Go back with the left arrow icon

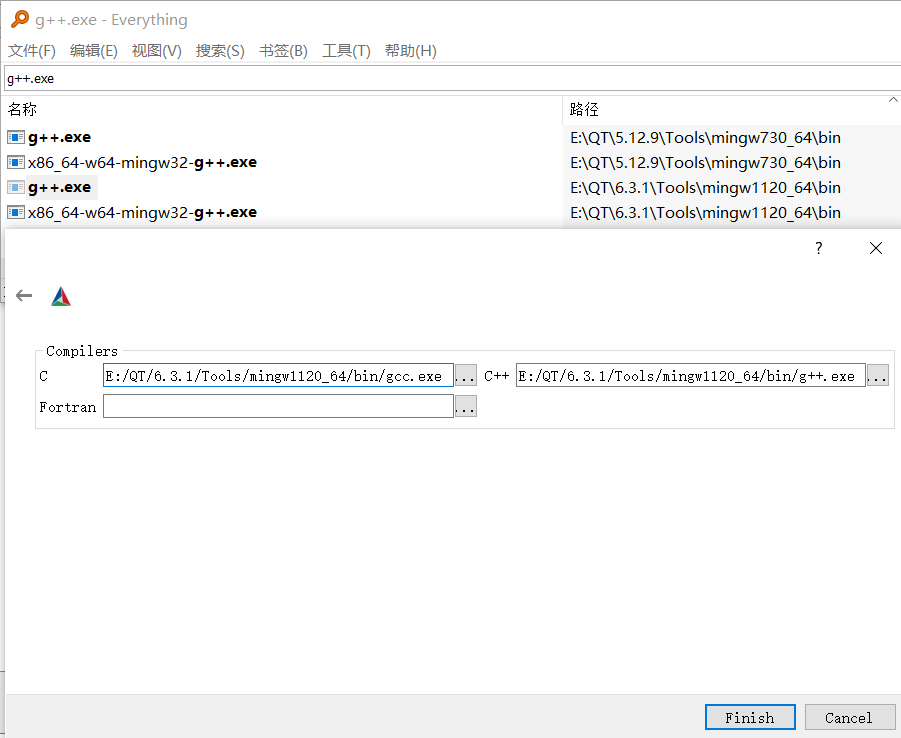coord(24,296)
